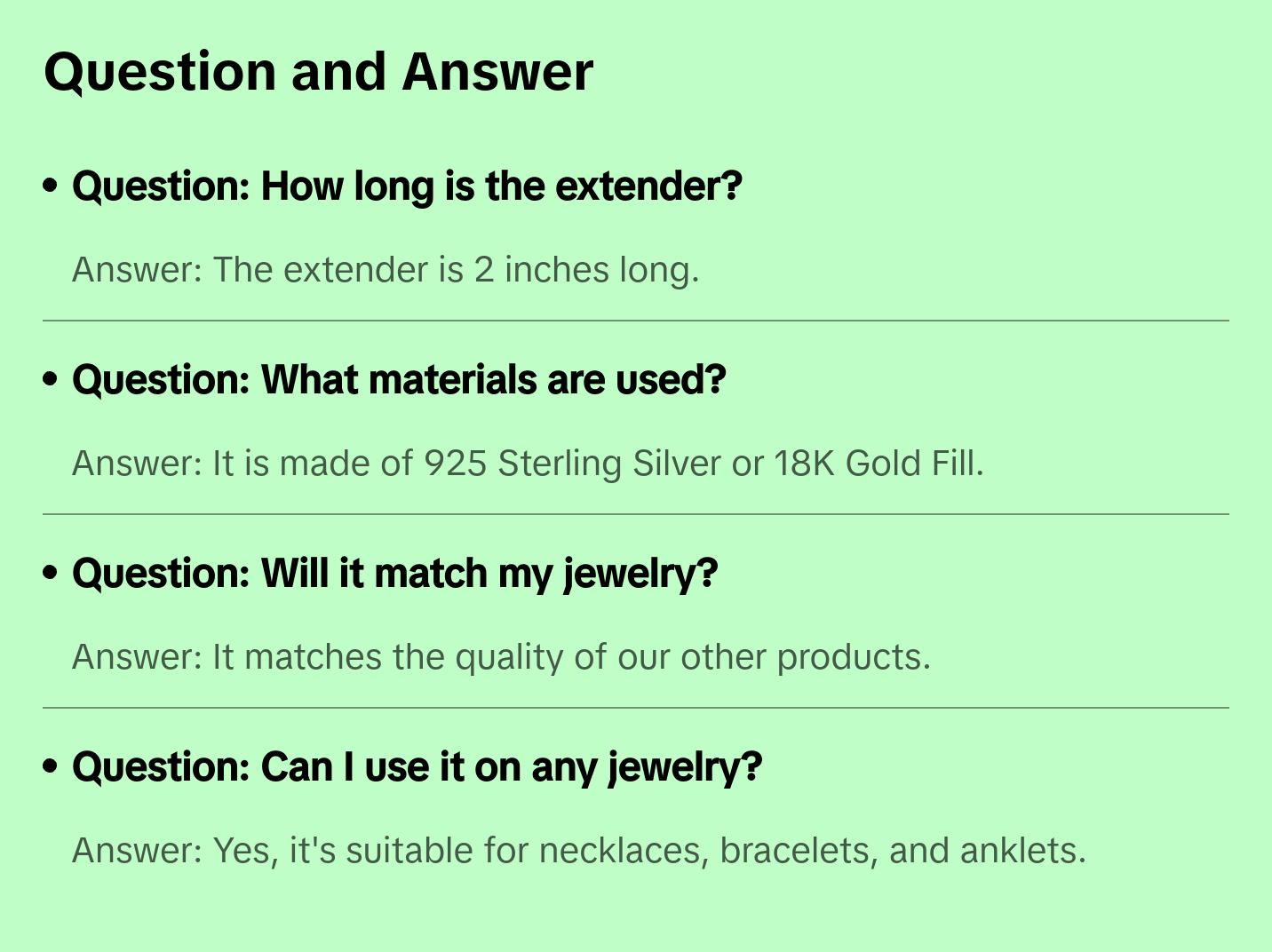This screenshot has width=1272, height=952.
Task: Click the answer about matching product quality
Action: click(501, 657)
